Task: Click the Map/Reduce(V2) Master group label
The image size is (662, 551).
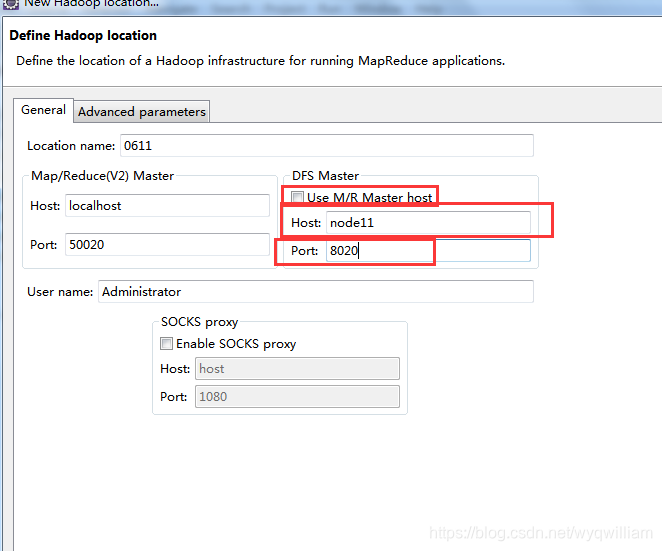Action: tap(103, 176)
